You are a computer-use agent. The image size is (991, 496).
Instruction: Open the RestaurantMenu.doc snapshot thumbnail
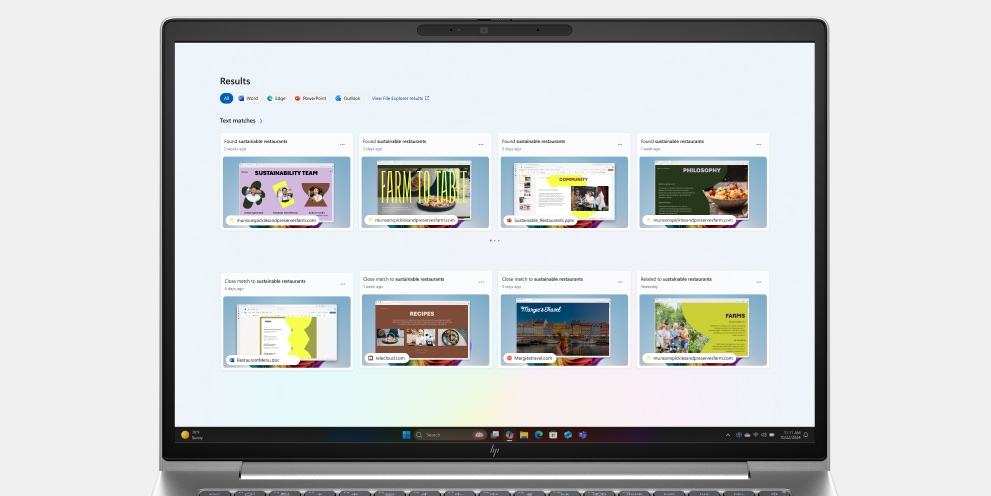(x=286, y=332)
